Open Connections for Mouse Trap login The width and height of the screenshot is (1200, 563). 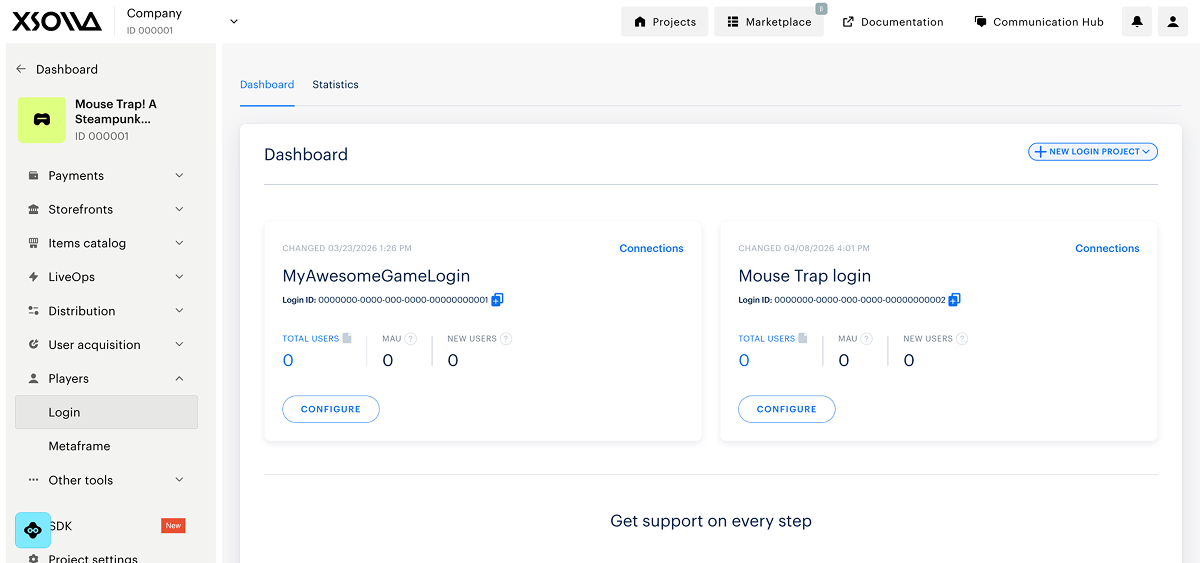1107,249
